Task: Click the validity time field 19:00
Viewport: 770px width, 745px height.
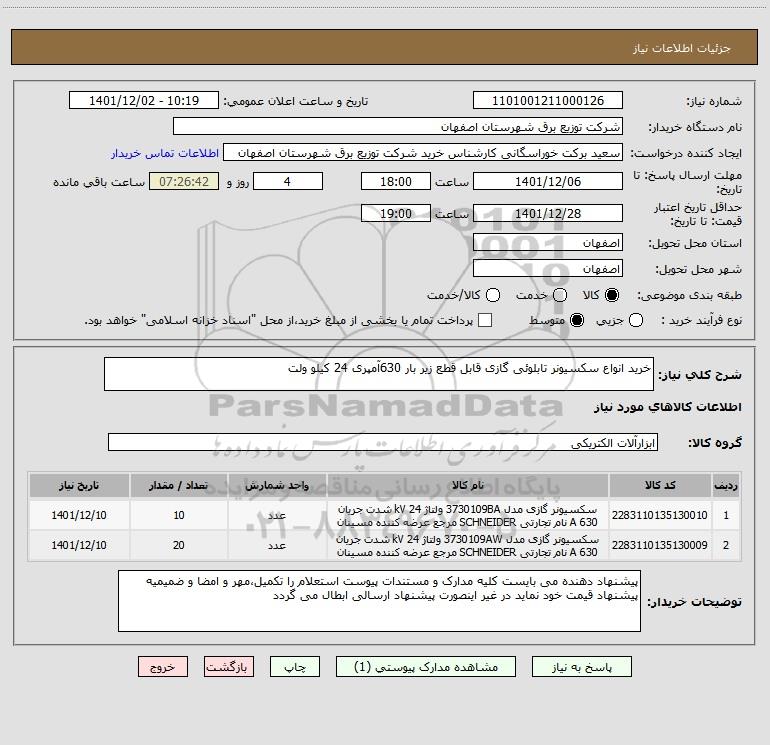Action: tap(396, 213)
